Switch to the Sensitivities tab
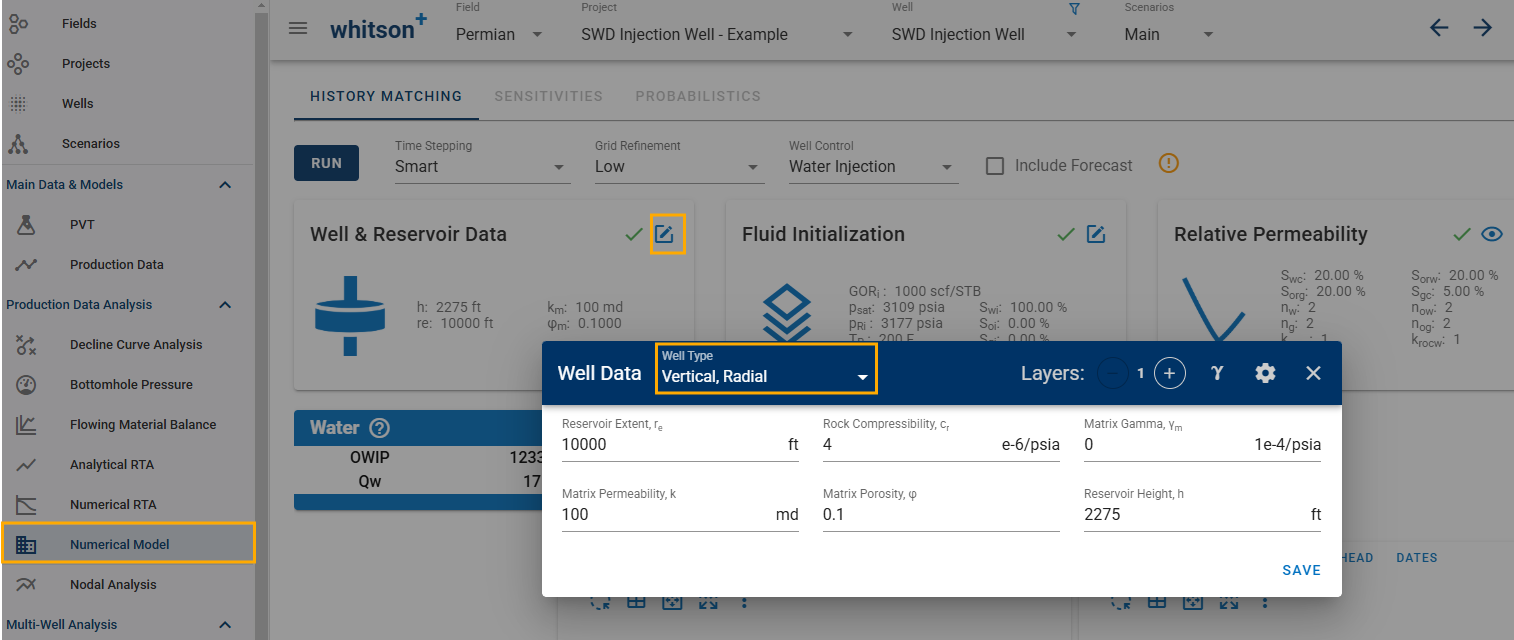Screen dimensions: 1514x640 548,97
